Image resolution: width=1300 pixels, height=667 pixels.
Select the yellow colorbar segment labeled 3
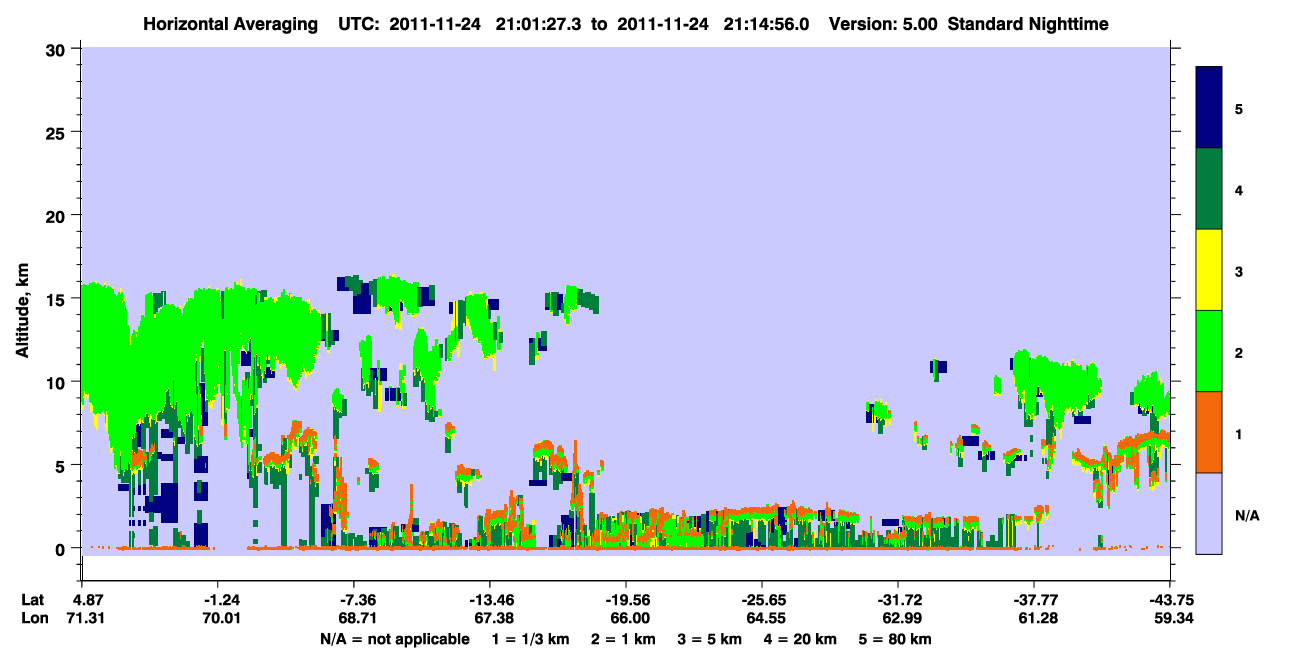[1209, 270]
